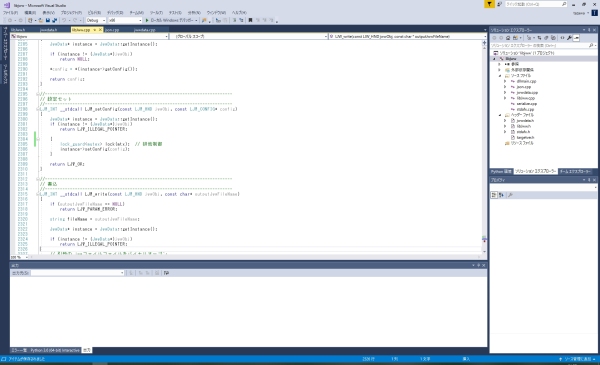Click the Home icon in Solution Explorer toolbar

click(508, 38)
